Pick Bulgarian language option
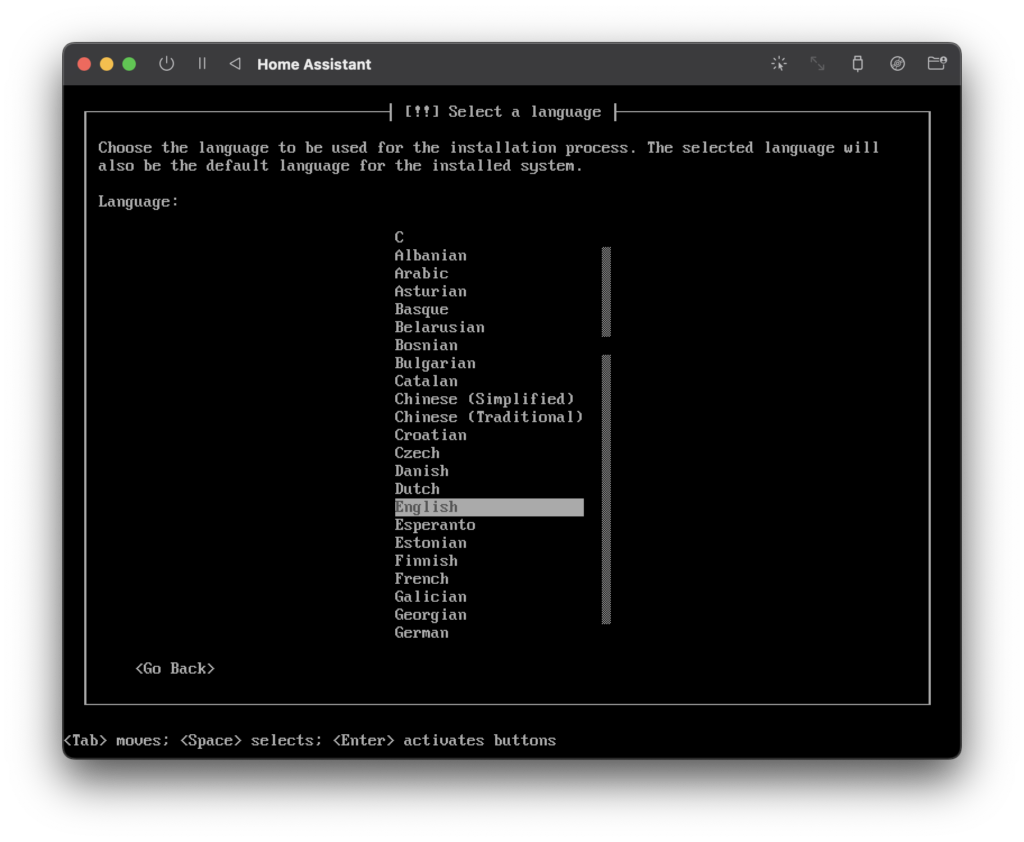Viewport: 1024px width, 842px height. tap(435, 363)
